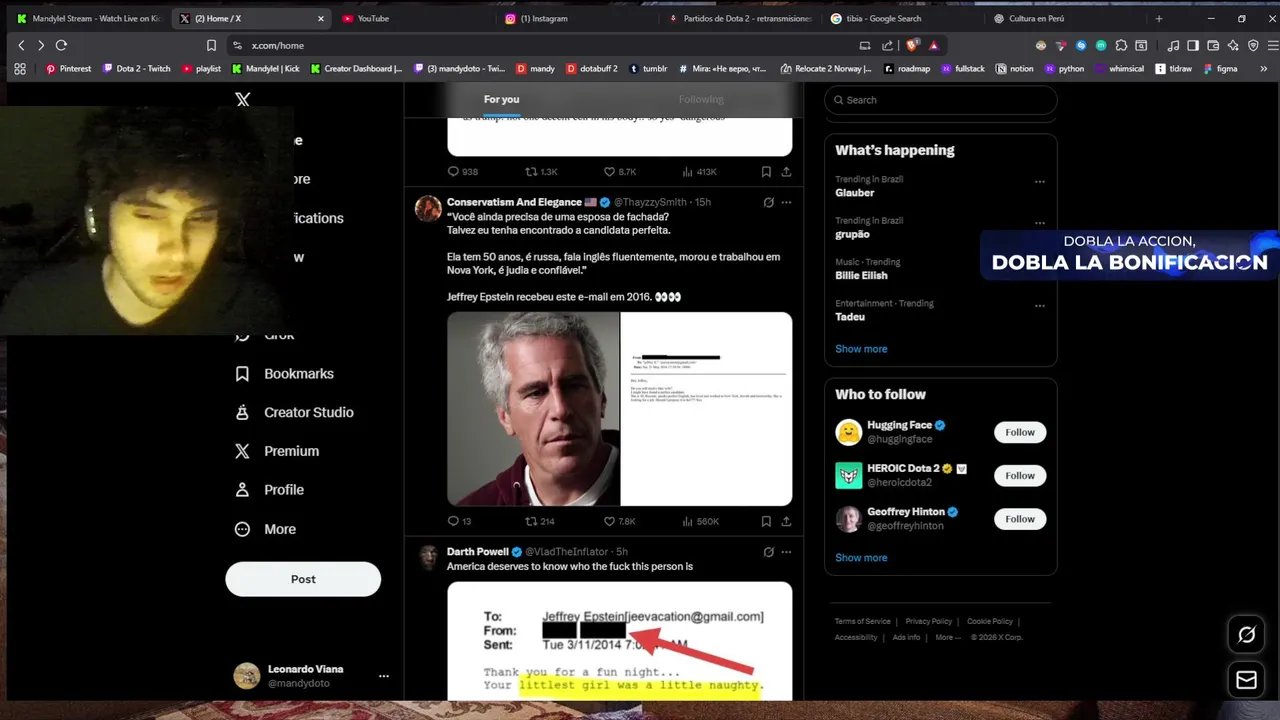This screenshot has width=1280, height=720.
Task: Go to Profile in the sidebar
Action: pos(268,490)
